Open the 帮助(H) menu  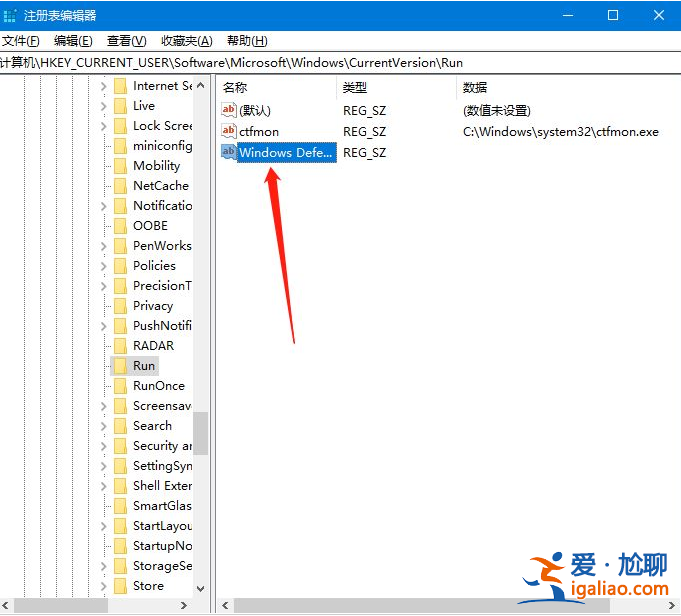pos(247,41)
